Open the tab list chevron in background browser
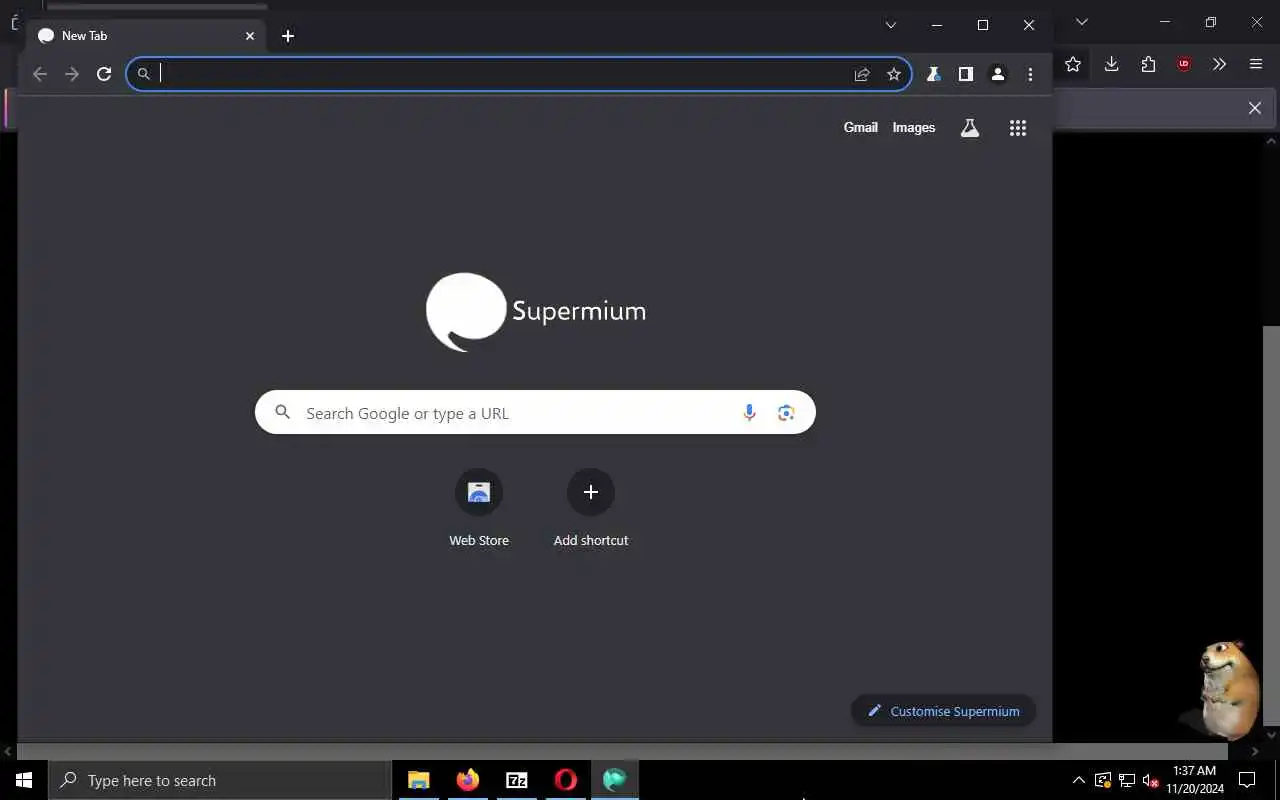Image resolution: width=1280 pixels, height=800 pixels. [x=1081, y=22]
